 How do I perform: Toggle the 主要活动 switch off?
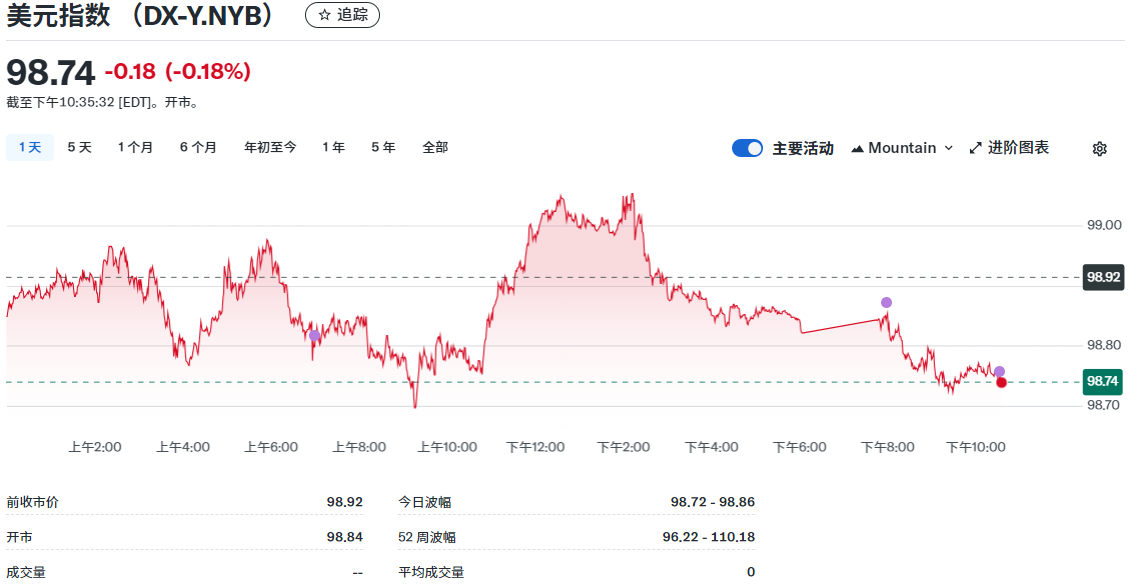[747, 148]
